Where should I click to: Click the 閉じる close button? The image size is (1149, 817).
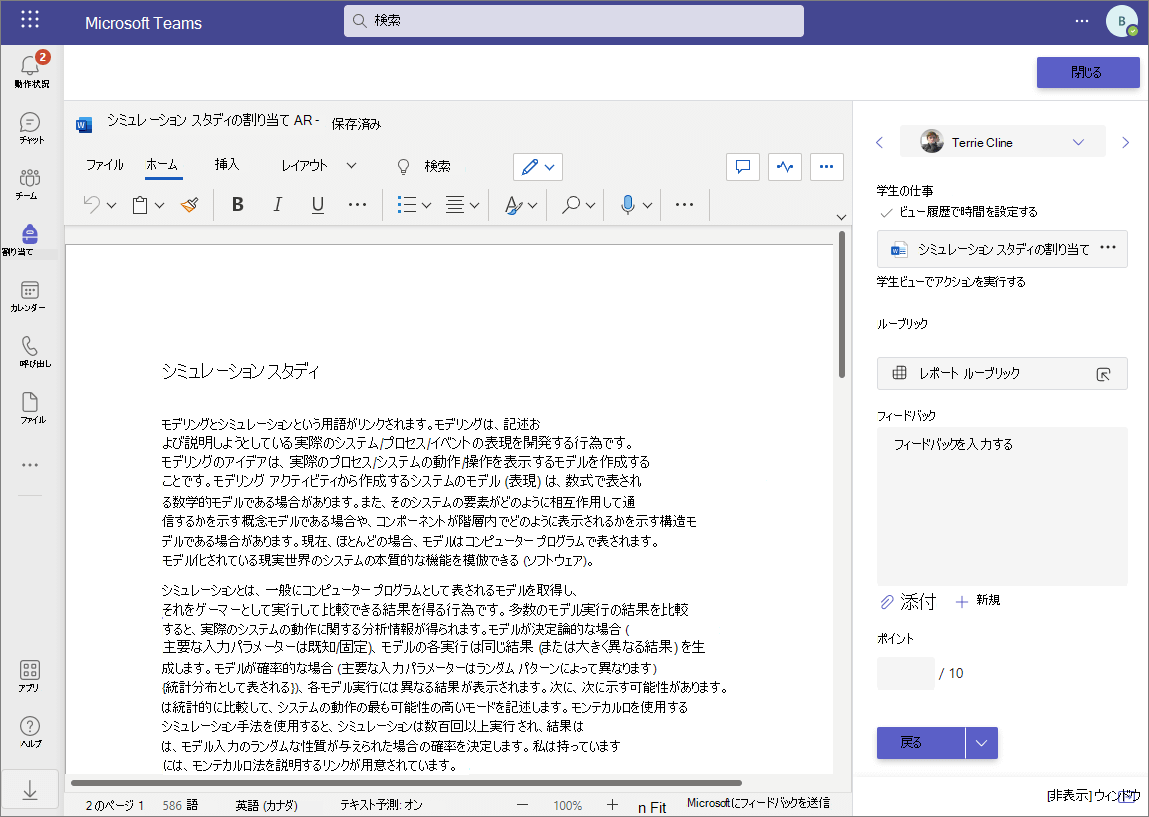[x=1087, y=72]
